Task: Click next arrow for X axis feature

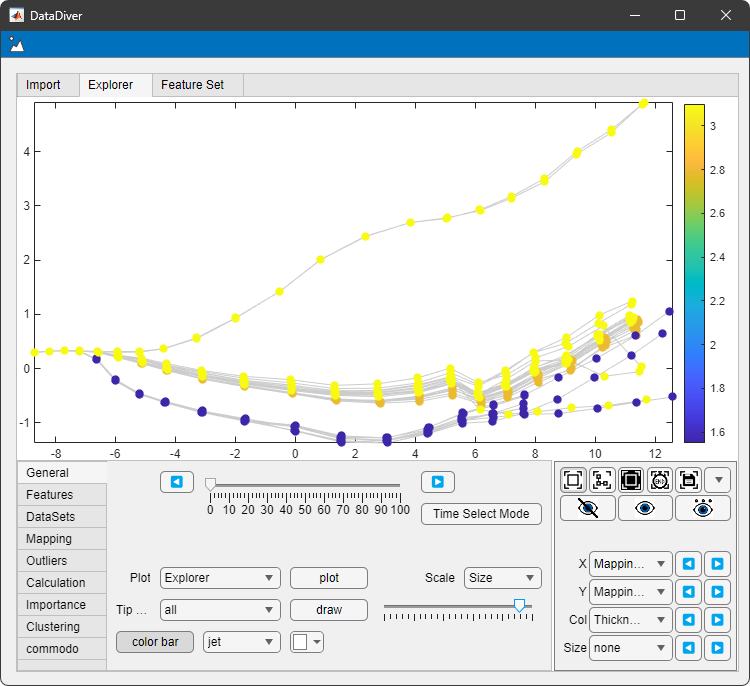Action: [717, 564]
